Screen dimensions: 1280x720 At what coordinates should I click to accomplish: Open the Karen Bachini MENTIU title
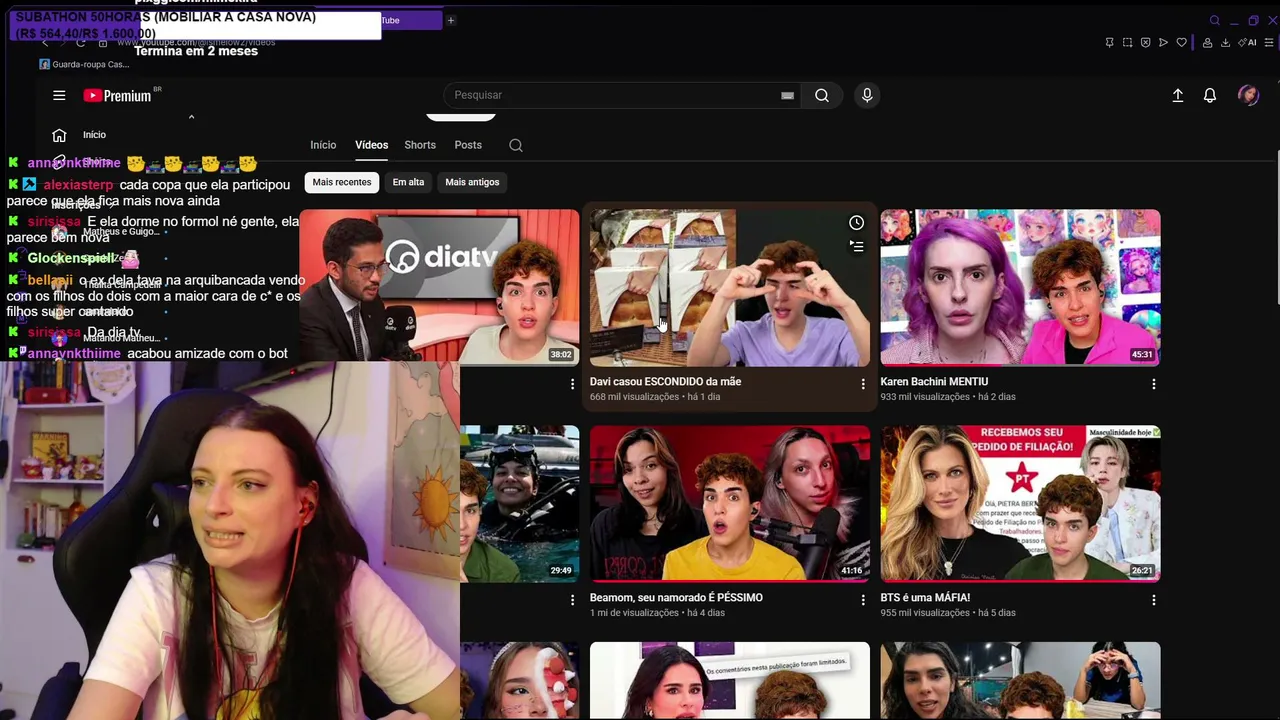[x=934, y=382]
